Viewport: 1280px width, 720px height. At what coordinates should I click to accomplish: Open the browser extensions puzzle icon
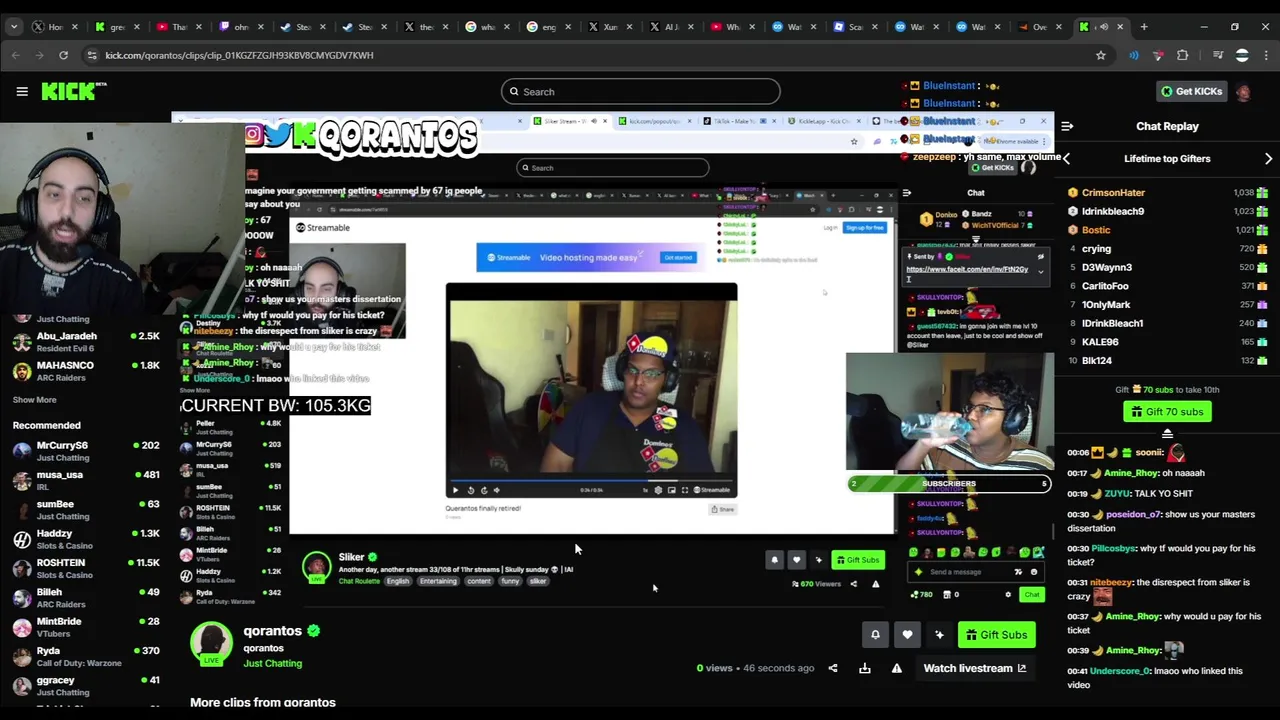pos(1183,55)
